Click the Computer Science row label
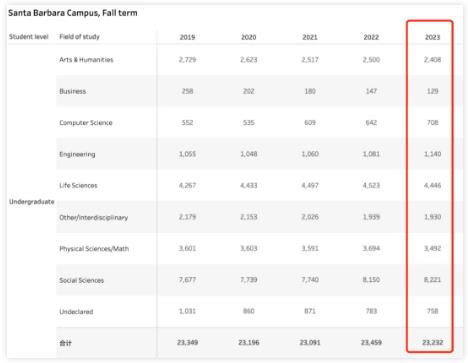The image size is (468, 363). [86, 123]
